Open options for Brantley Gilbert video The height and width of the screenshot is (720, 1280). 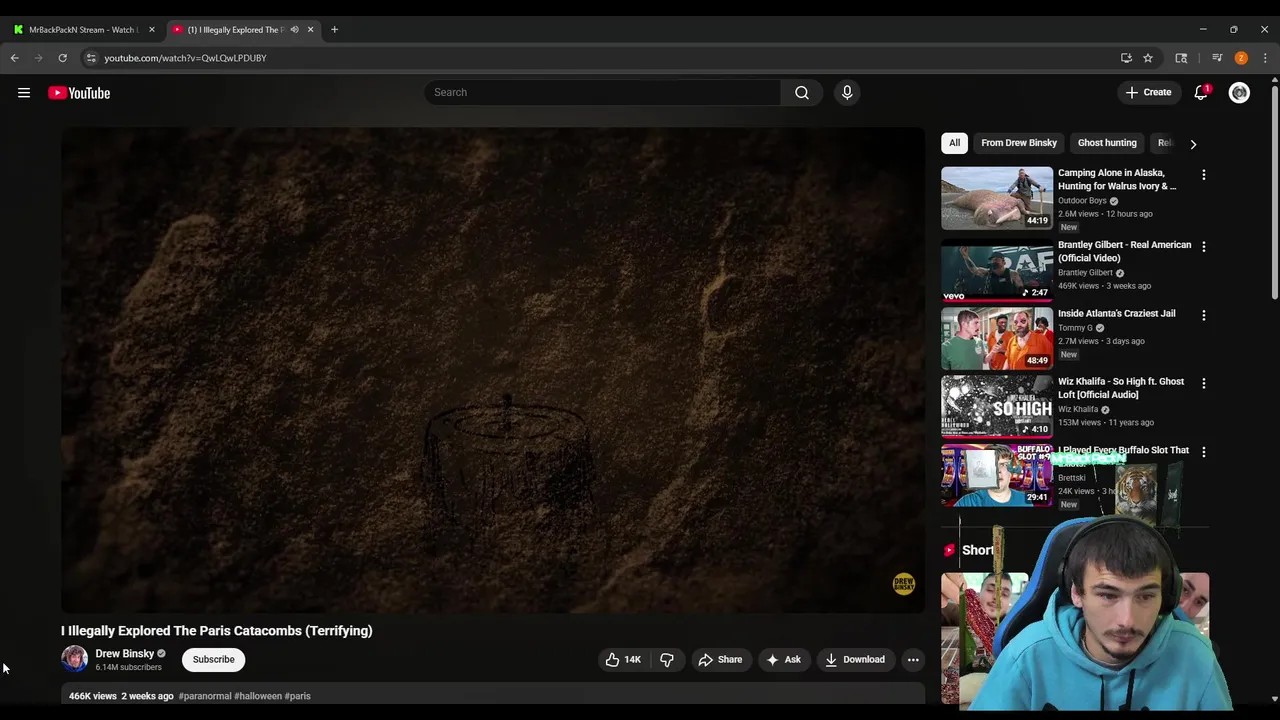1204,246
